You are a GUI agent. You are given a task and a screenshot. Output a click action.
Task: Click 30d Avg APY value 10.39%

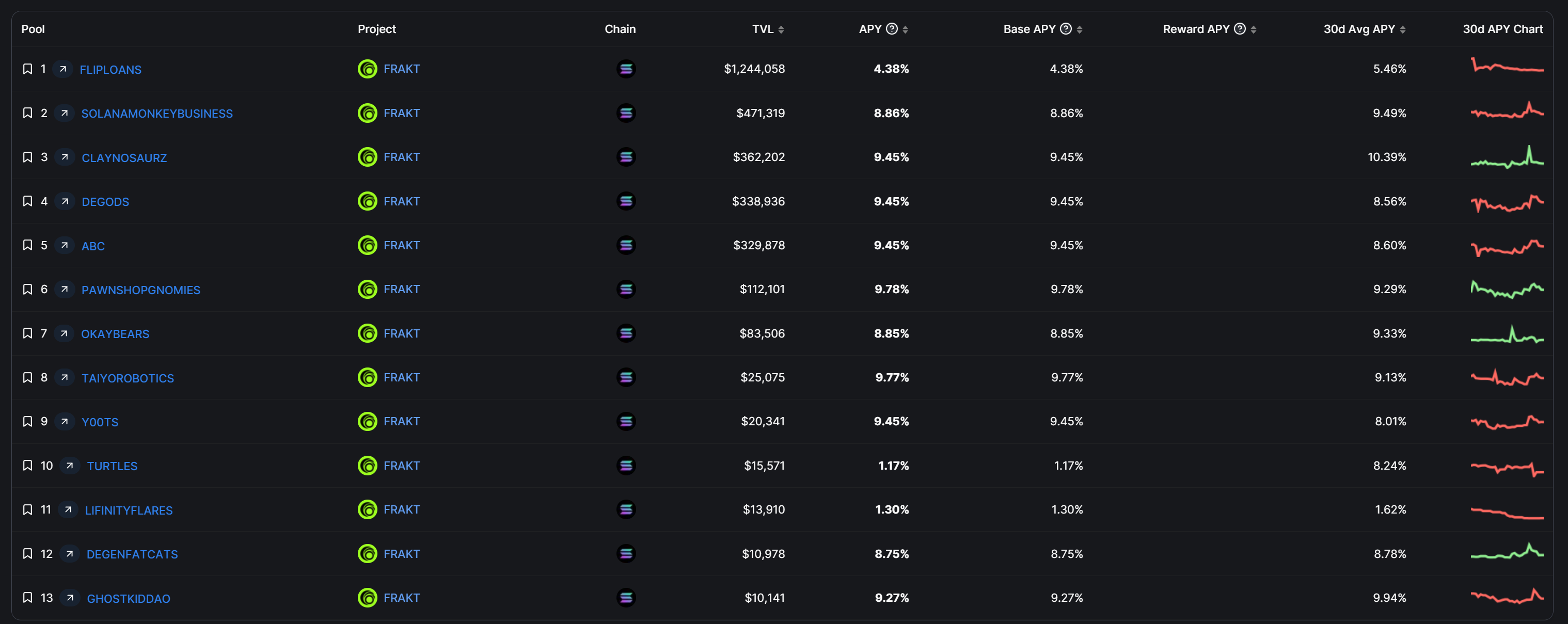(x=1387, y=157)
